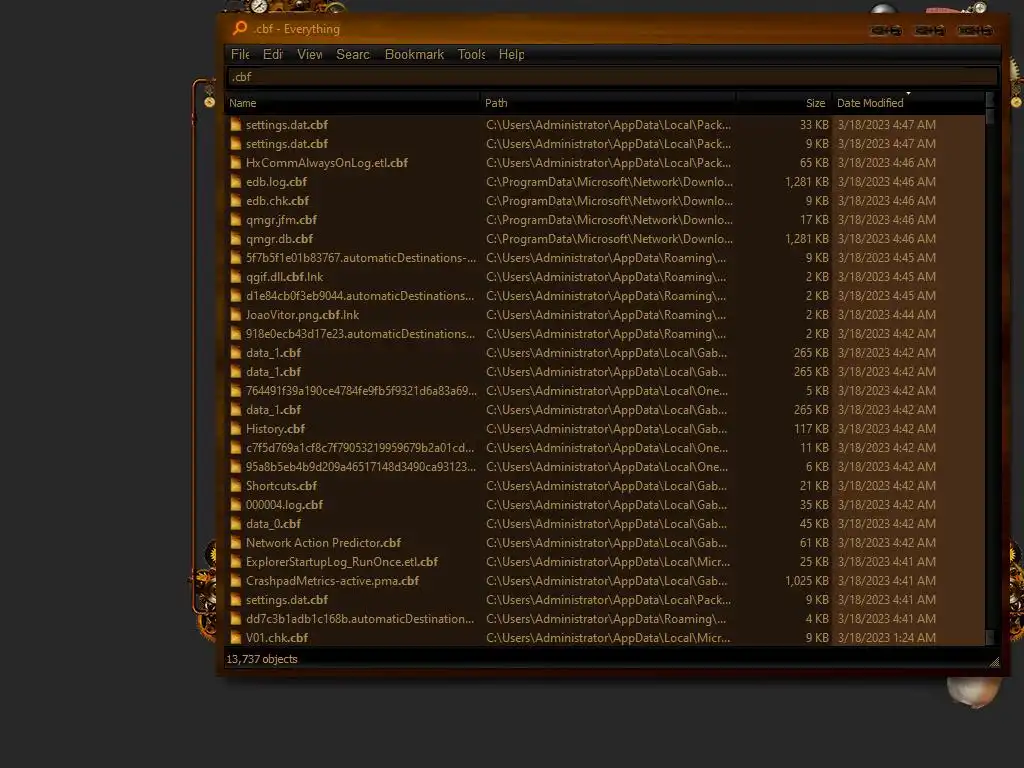
Task: Open the Search menu
Action: [x=353, y=55]
